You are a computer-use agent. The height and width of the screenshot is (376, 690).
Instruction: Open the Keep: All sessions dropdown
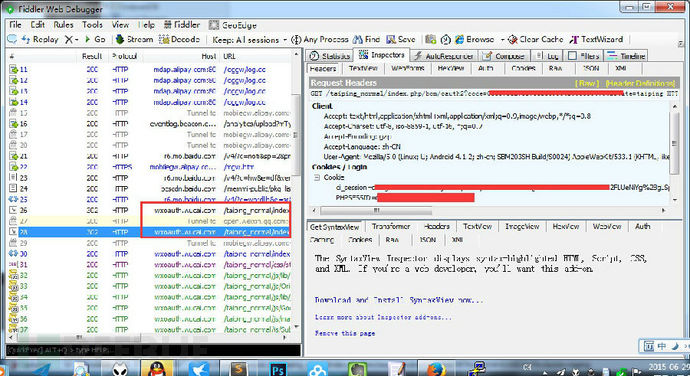(249, 40)
